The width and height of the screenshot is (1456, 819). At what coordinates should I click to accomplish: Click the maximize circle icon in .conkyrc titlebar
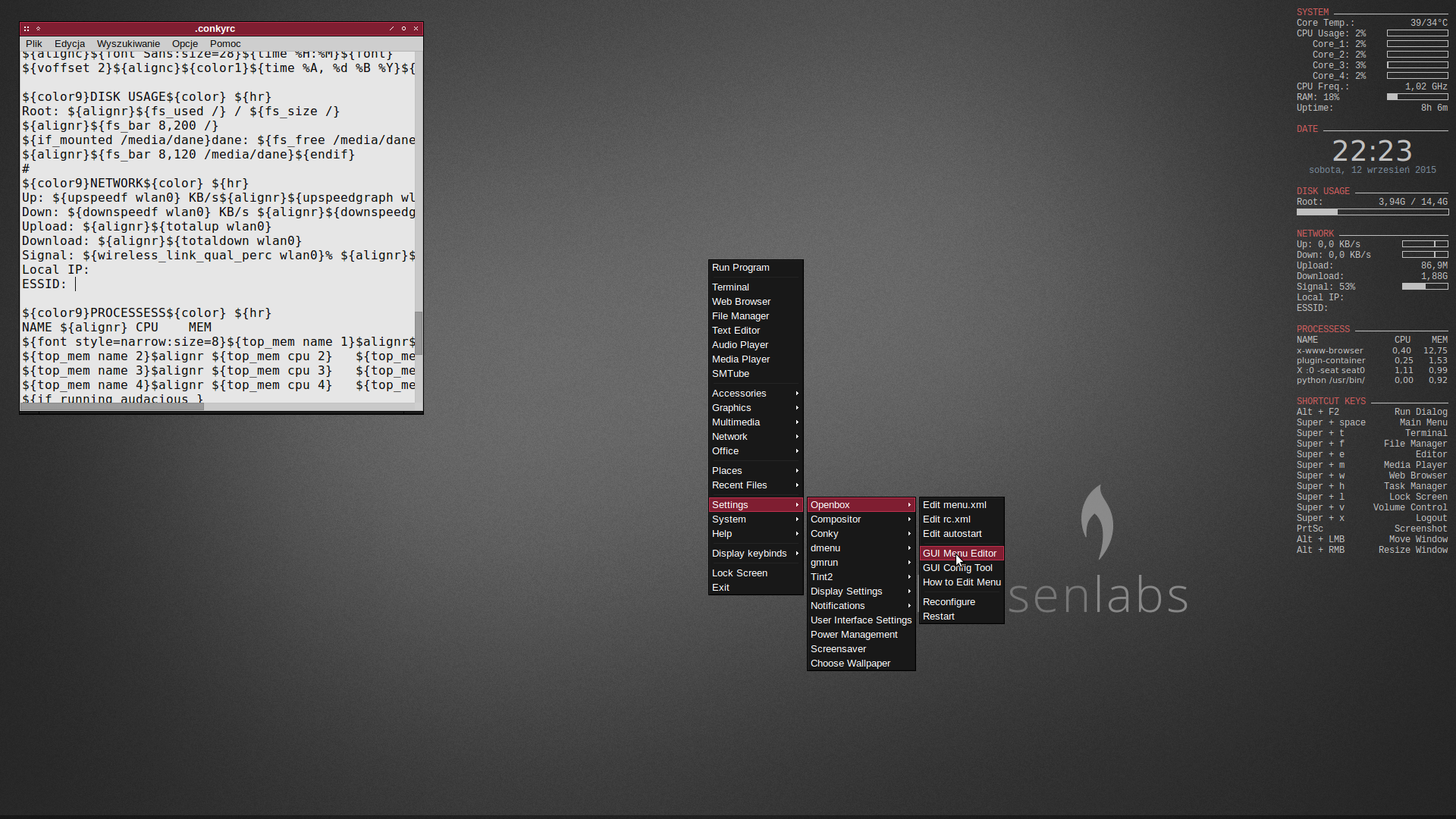pos(403,29)
